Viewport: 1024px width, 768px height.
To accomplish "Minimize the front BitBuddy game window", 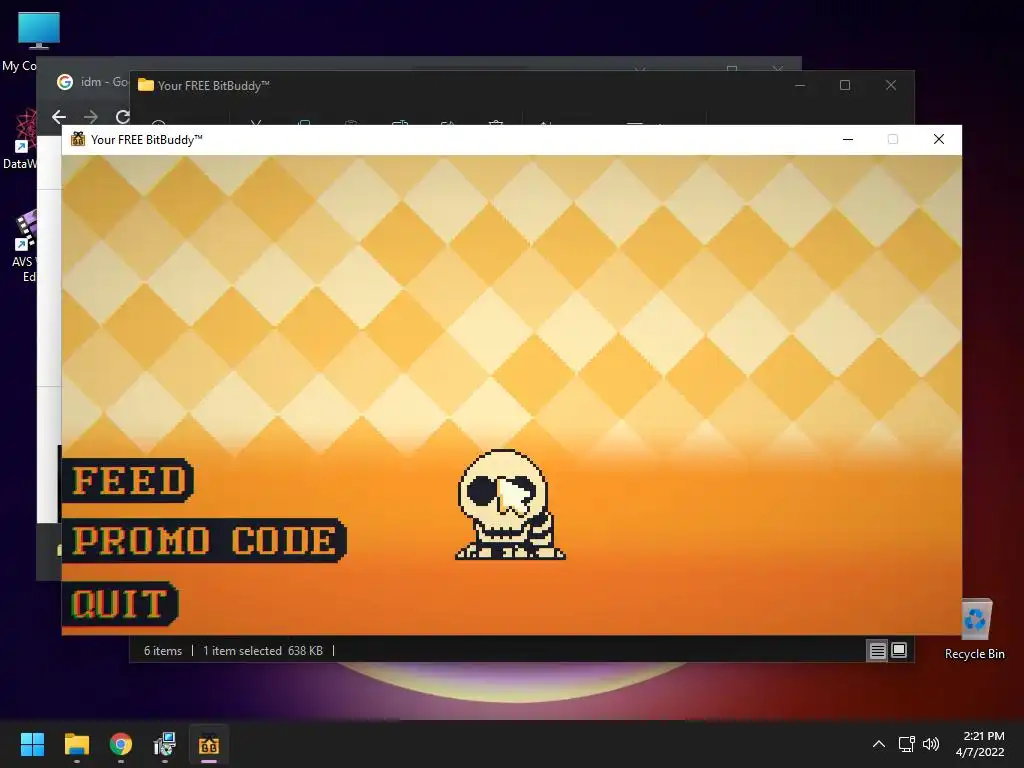I will pos(848,139).
